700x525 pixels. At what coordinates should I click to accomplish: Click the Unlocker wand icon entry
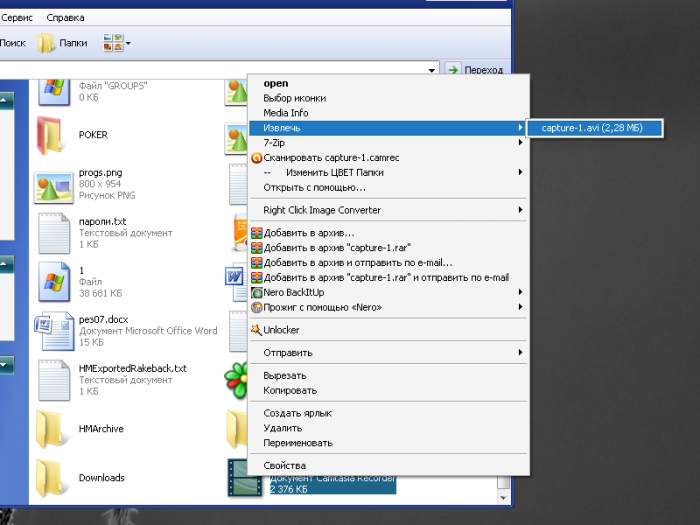[257, 330]
